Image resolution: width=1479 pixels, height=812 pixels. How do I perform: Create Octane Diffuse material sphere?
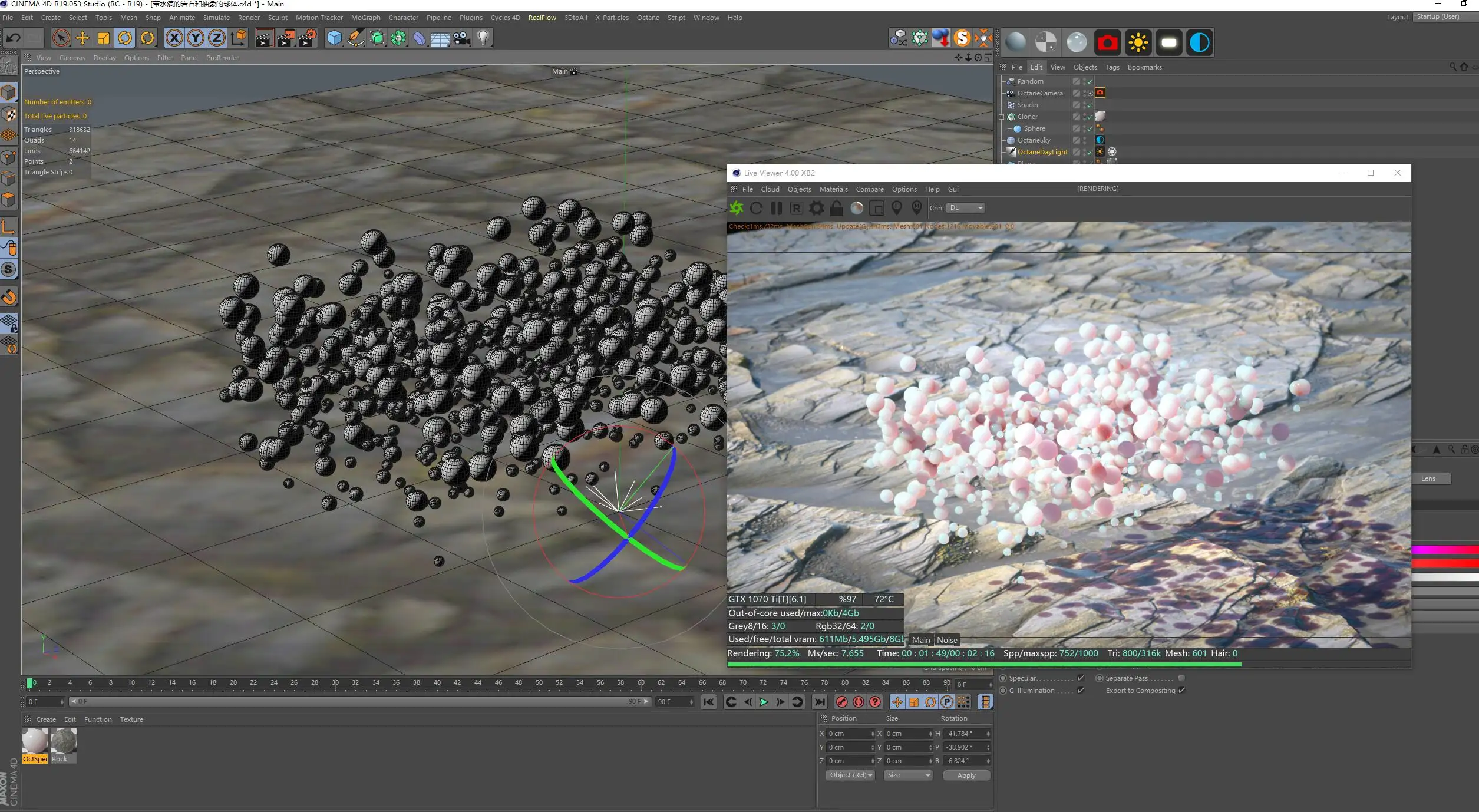pos(1015,42)
